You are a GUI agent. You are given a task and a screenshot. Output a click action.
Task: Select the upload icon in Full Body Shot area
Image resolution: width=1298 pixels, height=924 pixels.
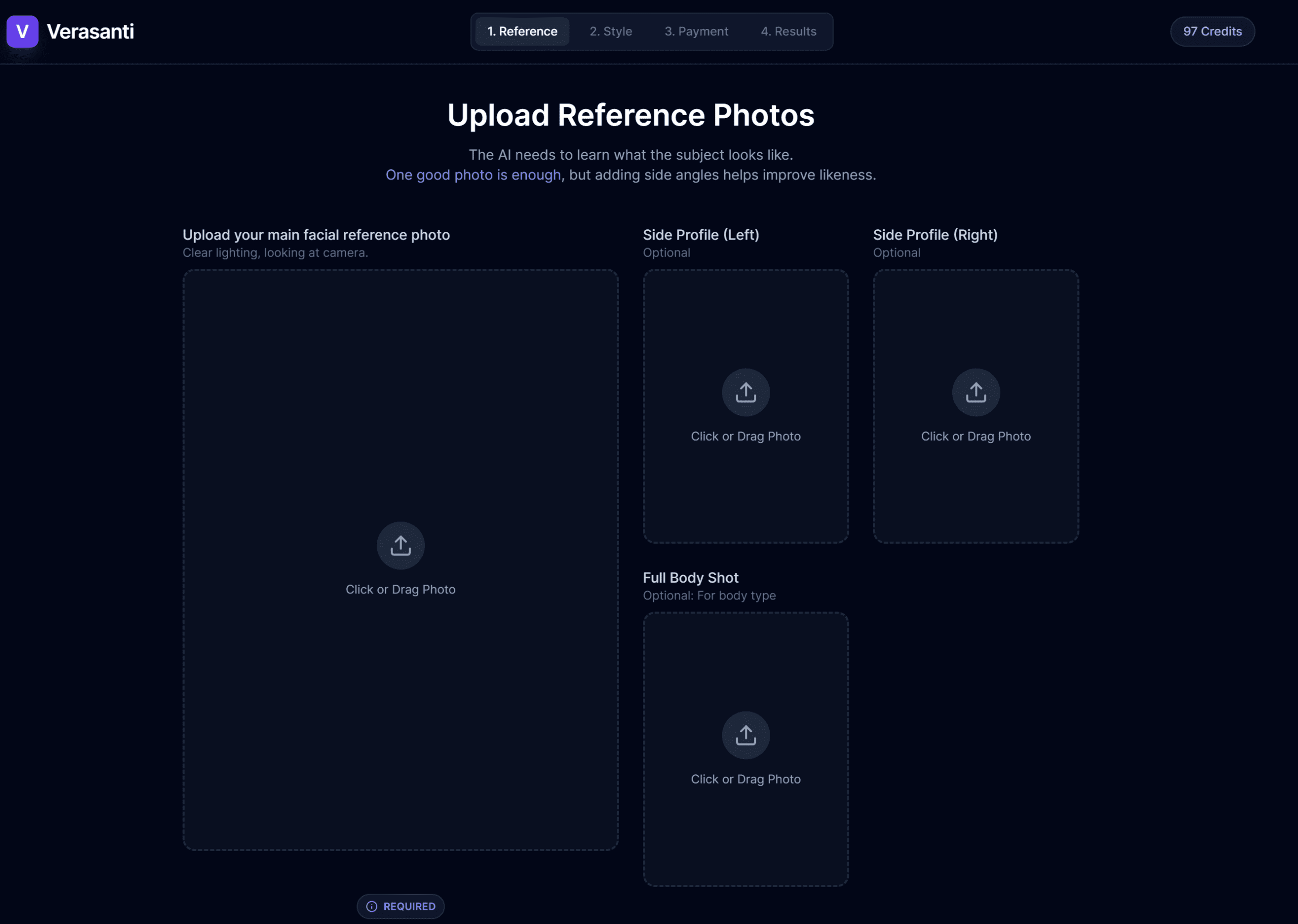click(x=746, y=734)
